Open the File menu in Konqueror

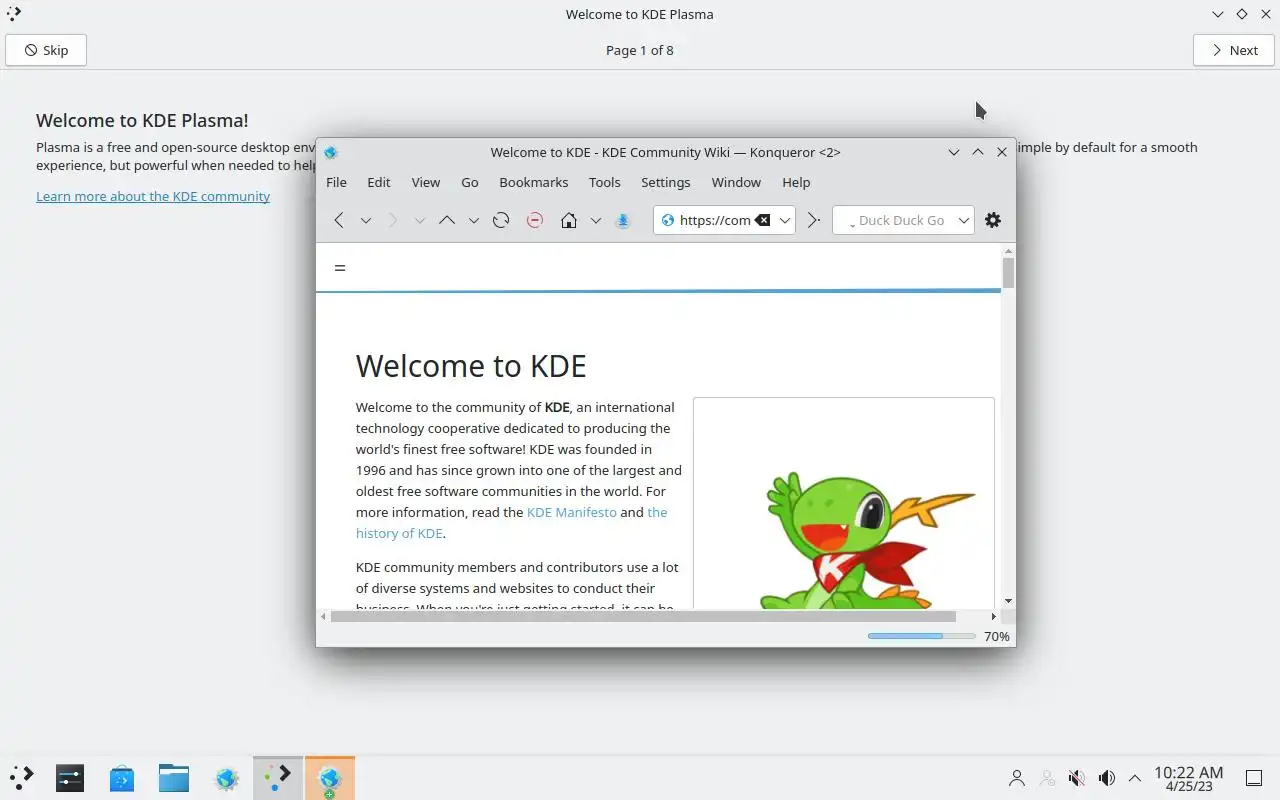coord(336,182)
